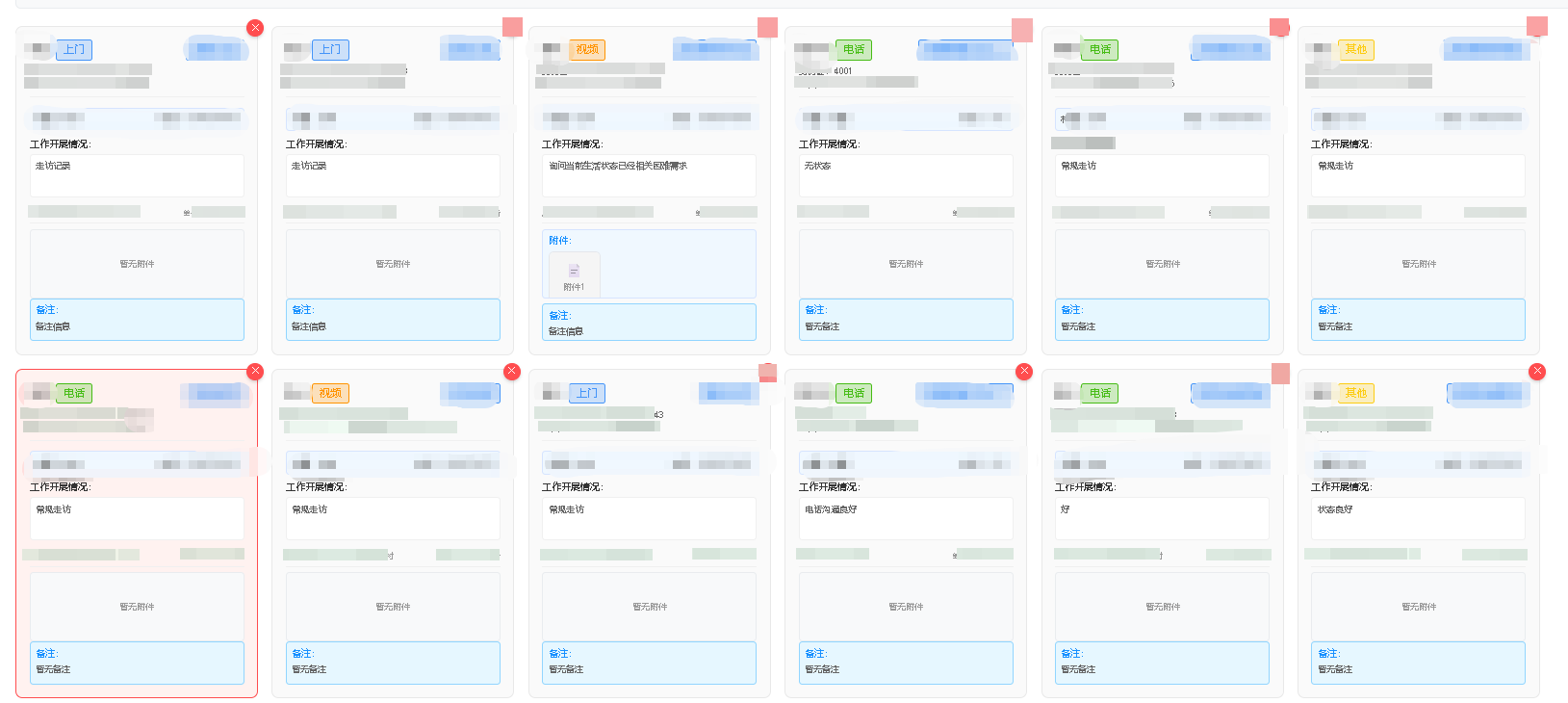Viewport: 1568px width, 703px height.
Task: Click the work status field reading 电话沟通良好
Action: pos(906,518)
